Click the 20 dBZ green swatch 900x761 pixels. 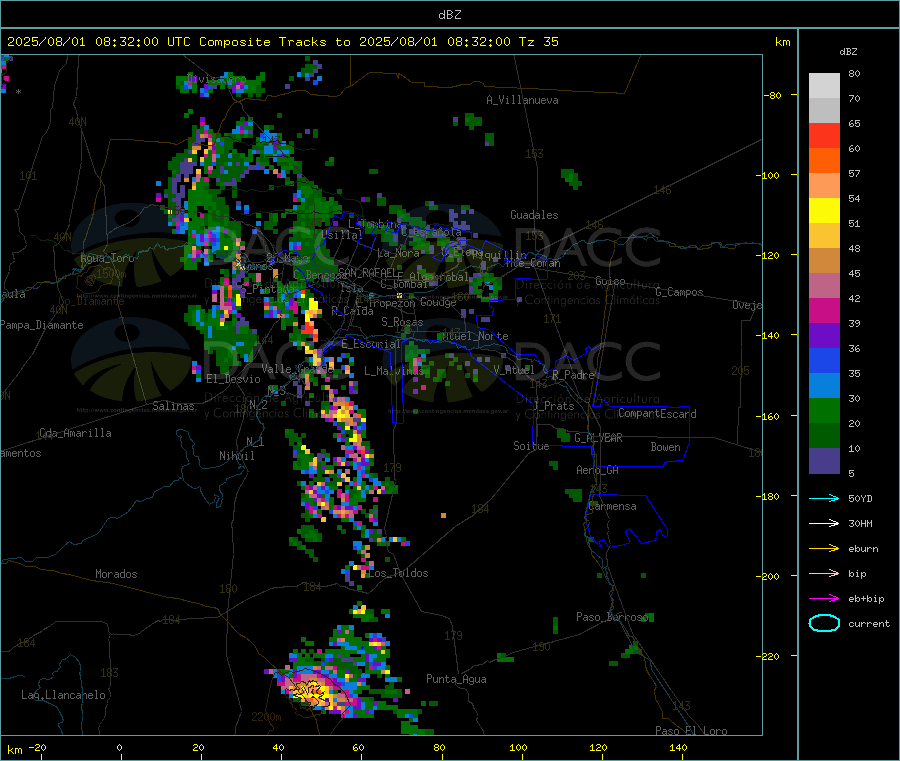(824, 410)
